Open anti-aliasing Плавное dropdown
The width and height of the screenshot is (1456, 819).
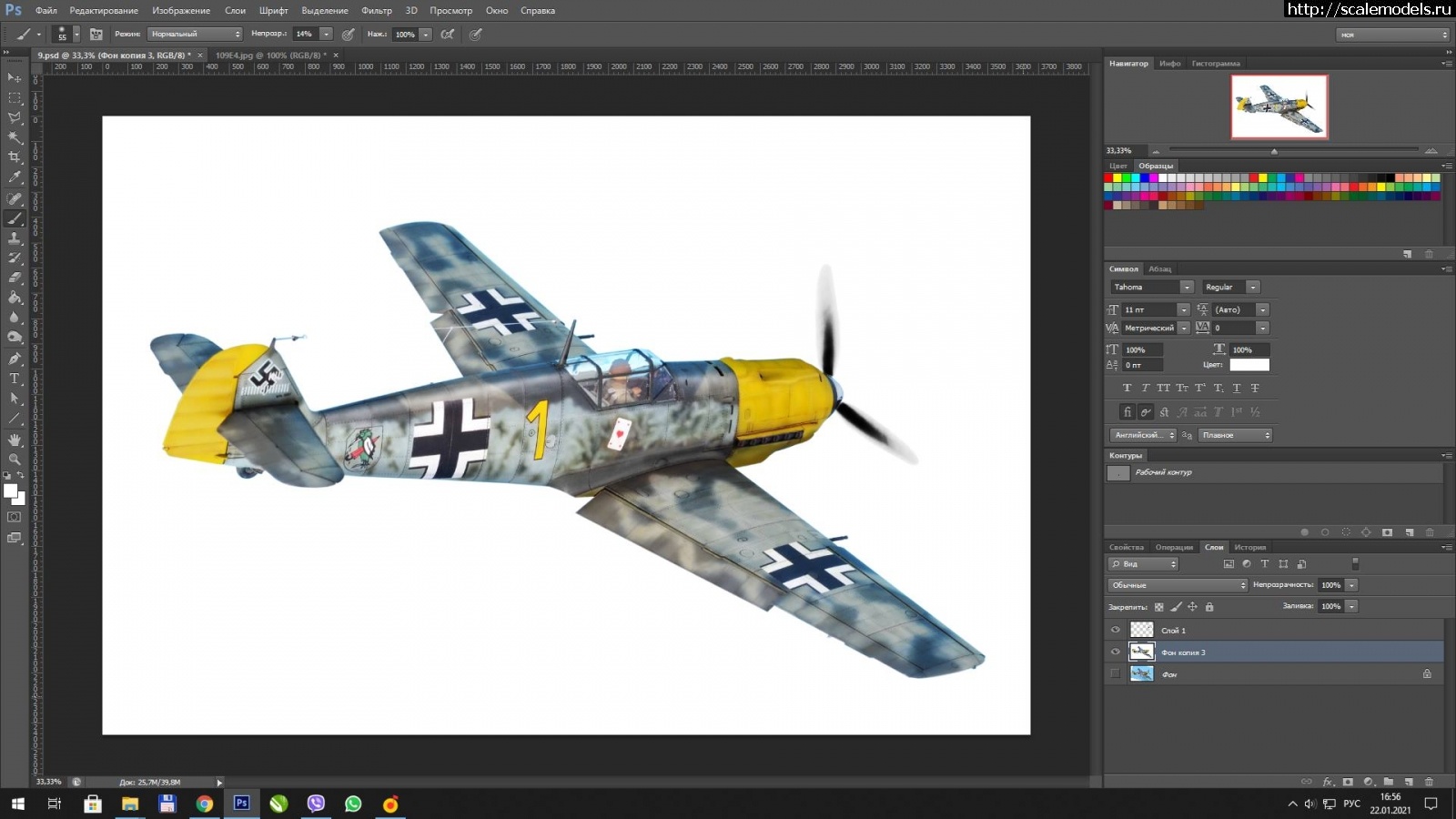pyautogui.click(x=1235, y=435)
